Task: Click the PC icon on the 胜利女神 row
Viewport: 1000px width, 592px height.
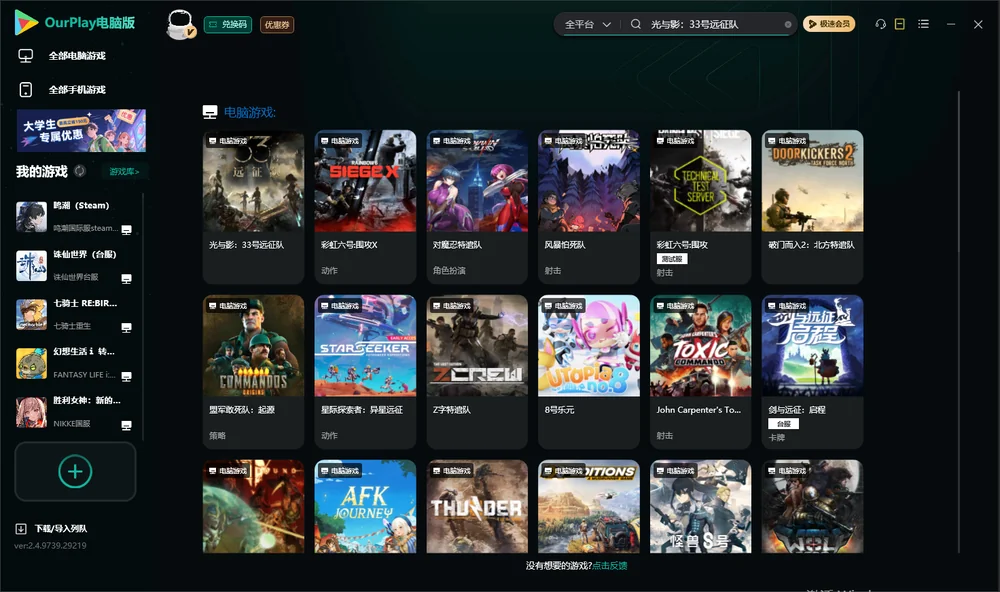Action: (126, 426)
